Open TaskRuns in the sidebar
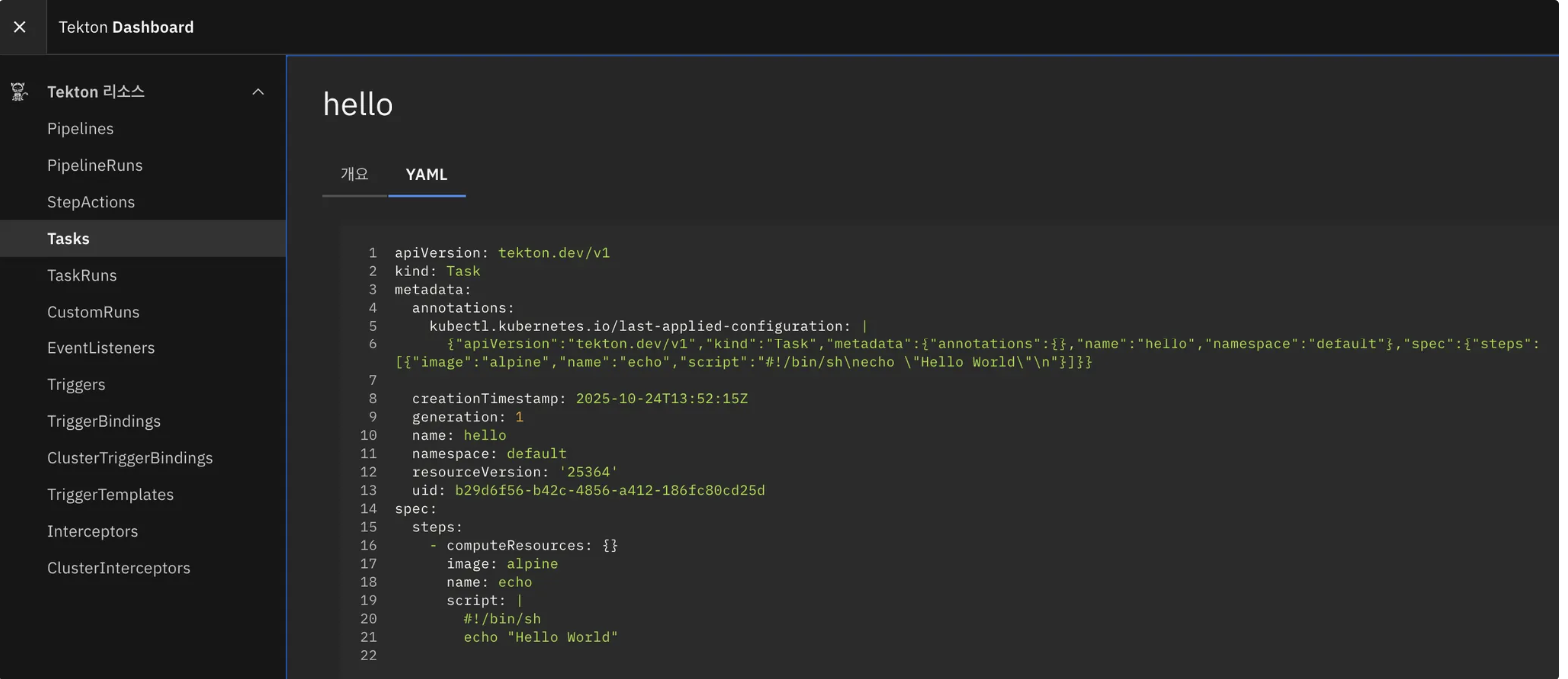 tap(143, 276)
